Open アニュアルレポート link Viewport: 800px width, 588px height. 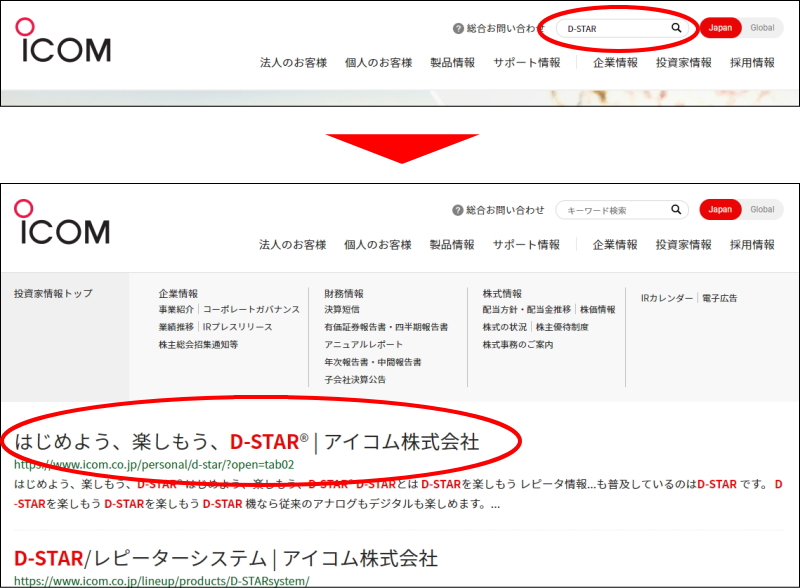(363, 345)
